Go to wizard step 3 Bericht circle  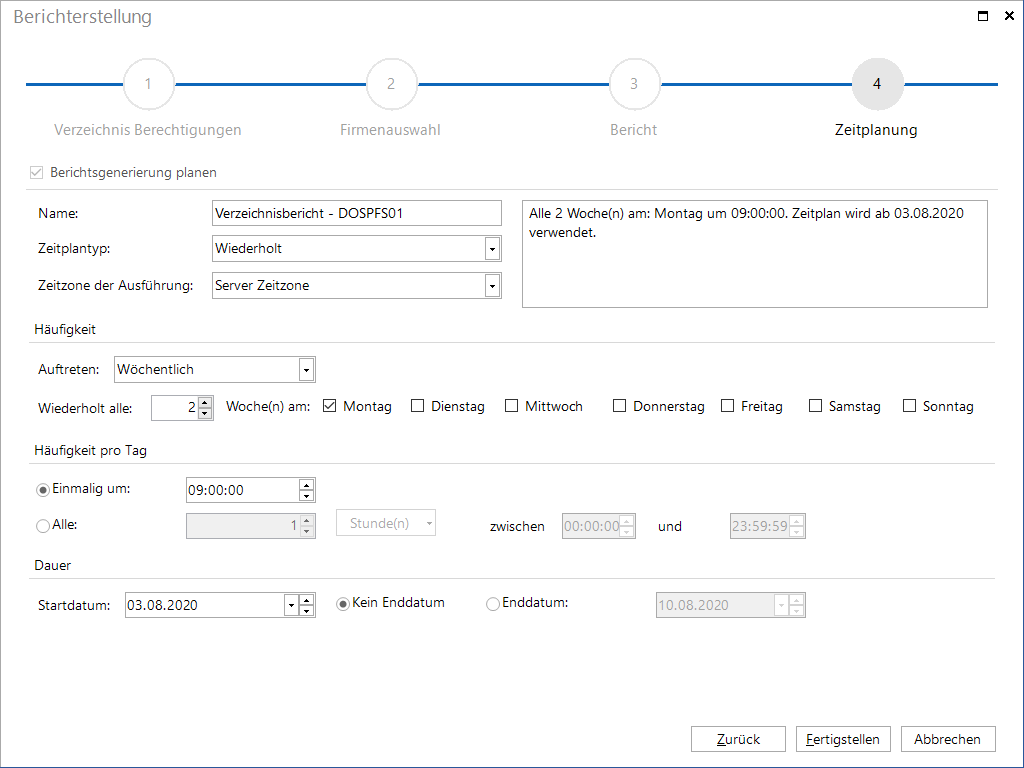pyautogui.click(x=634, y=84)
